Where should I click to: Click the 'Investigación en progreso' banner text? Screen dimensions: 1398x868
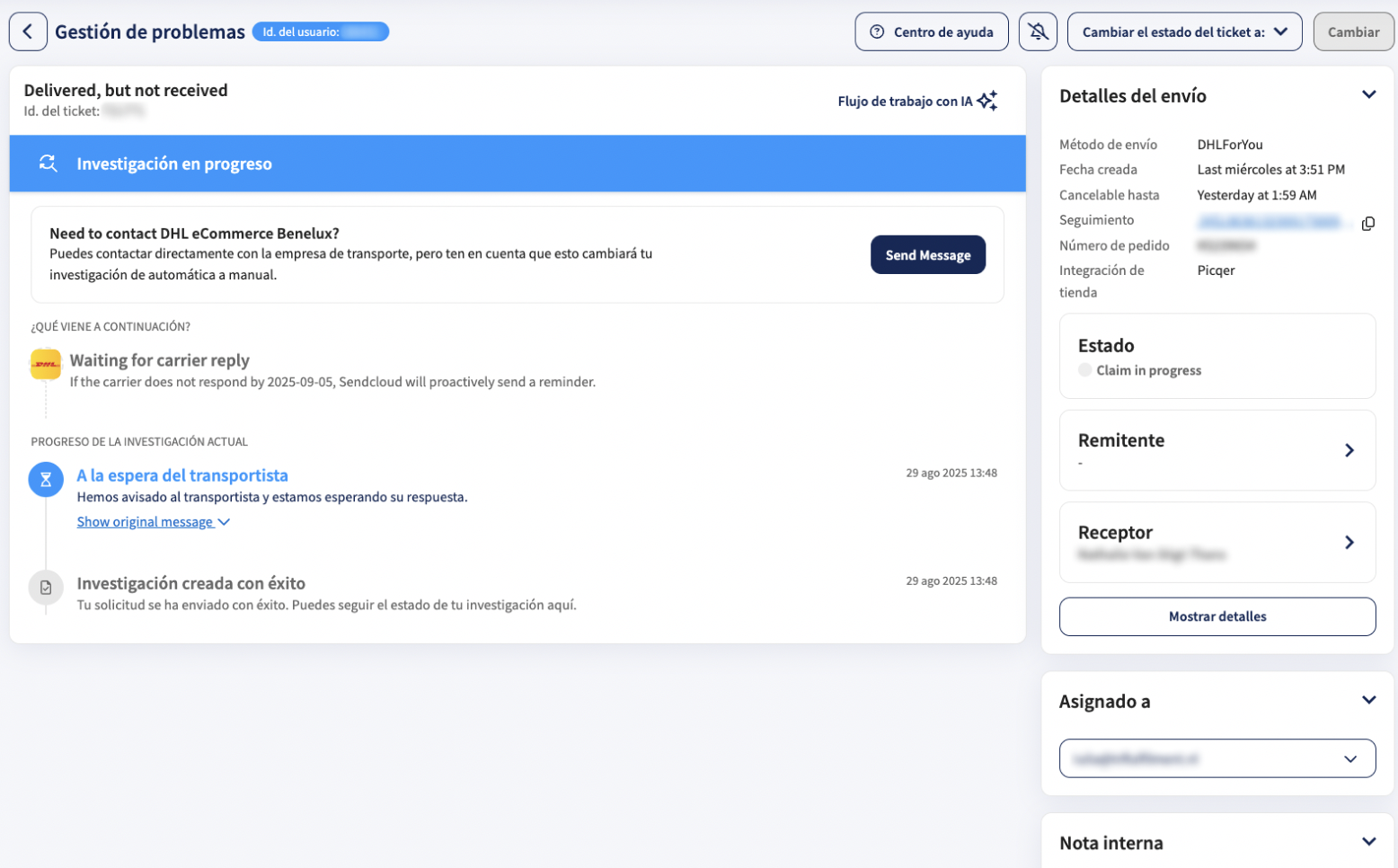[174, 164]
